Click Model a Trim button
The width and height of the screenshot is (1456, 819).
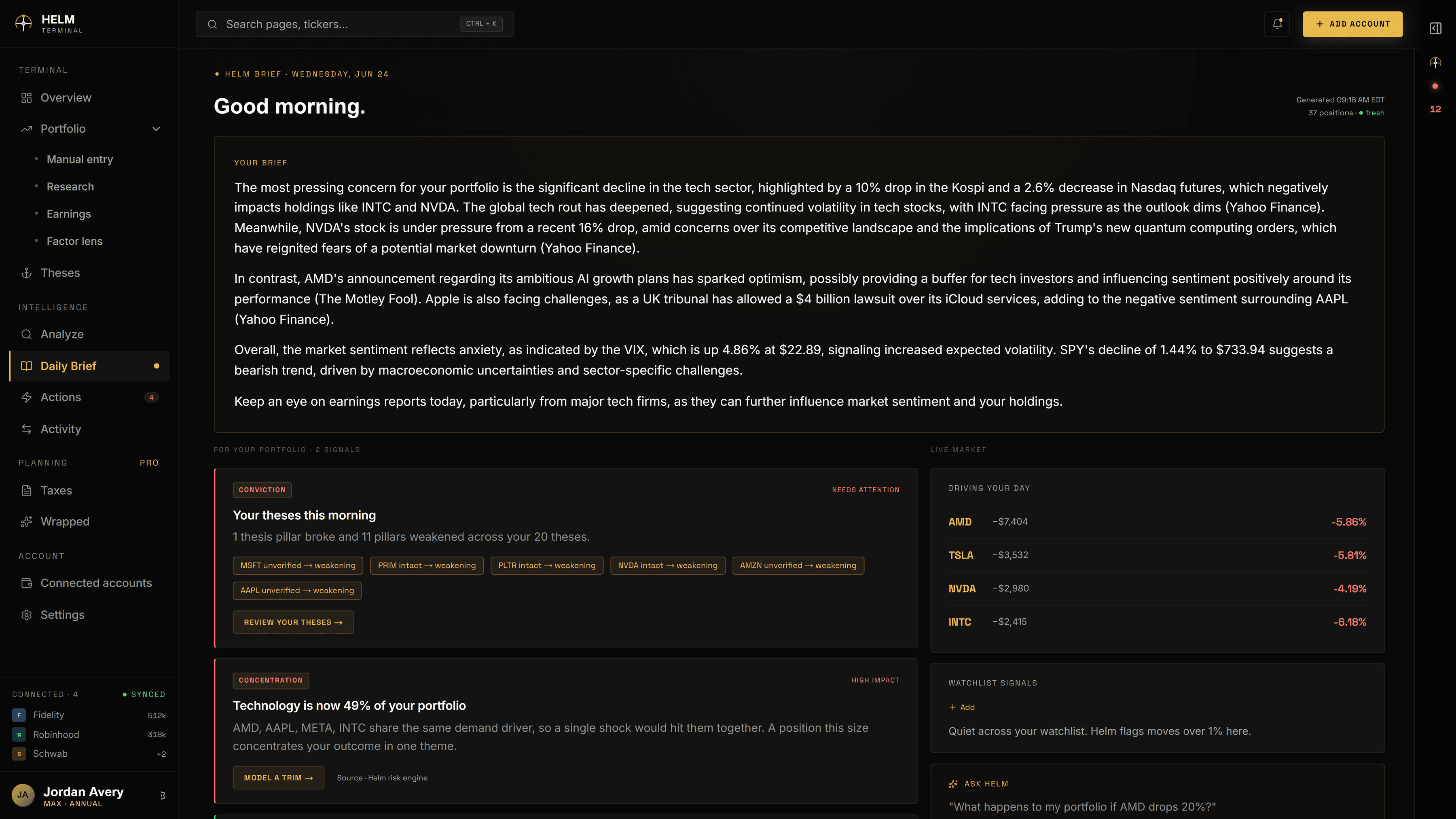[x=278, y=778]
